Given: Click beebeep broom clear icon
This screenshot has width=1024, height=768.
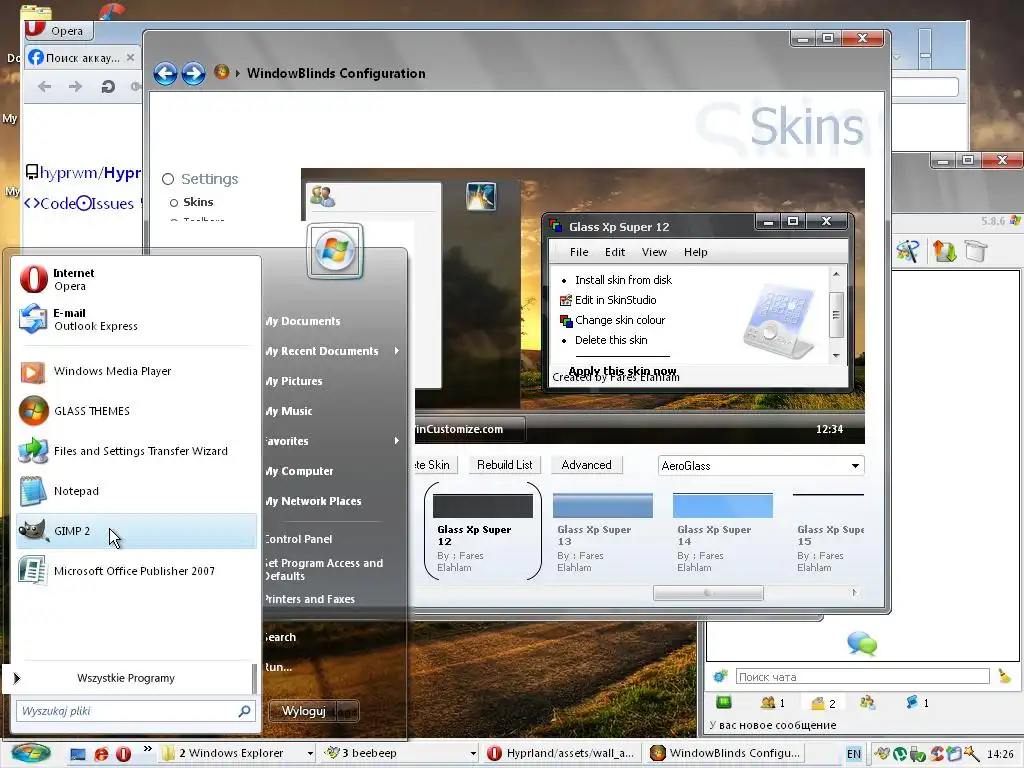Looking at the screenshot, I should click(1004, 676).
